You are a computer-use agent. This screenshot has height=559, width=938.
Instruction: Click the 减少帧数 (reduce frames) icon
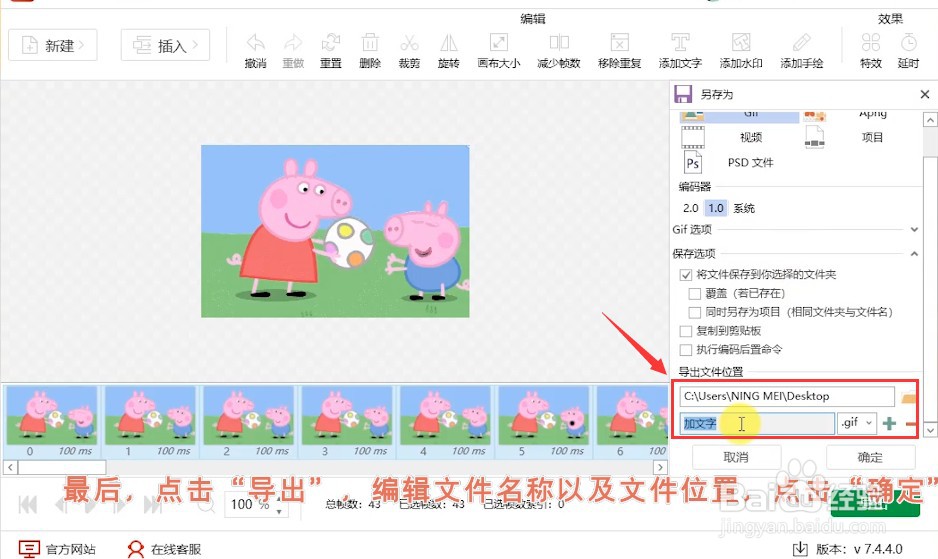[559, 43]
